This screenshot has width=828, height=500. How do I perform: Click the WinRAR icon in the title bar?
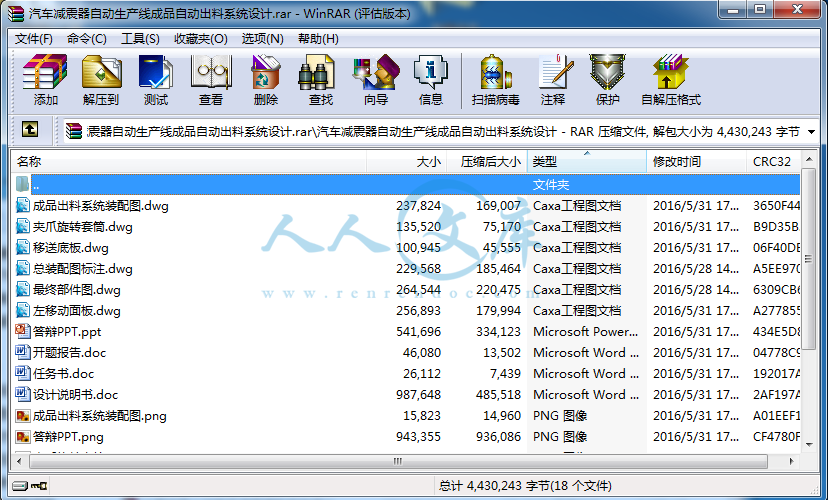tap(16, 13)
